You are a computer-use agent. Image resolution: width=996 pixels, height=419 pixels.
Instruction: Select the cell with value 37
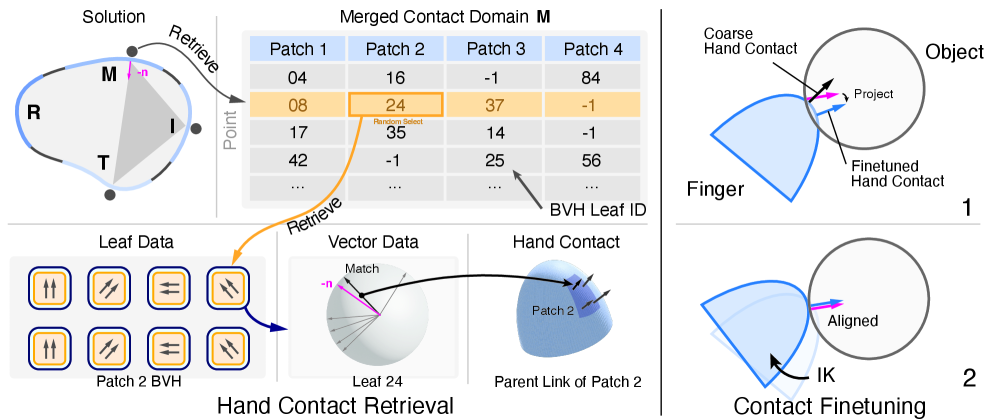[x=494, y=104]
